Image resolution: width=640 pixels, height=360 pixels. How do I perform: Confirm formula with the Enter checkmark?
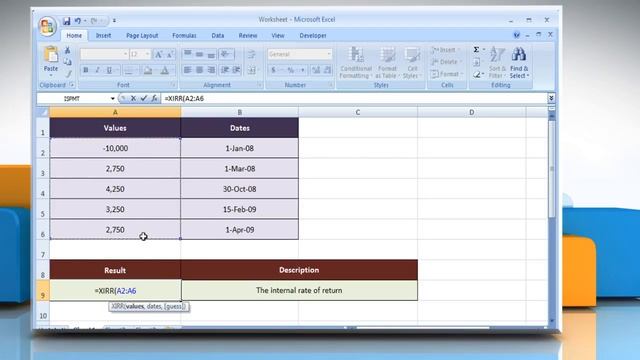click(144, 98)
